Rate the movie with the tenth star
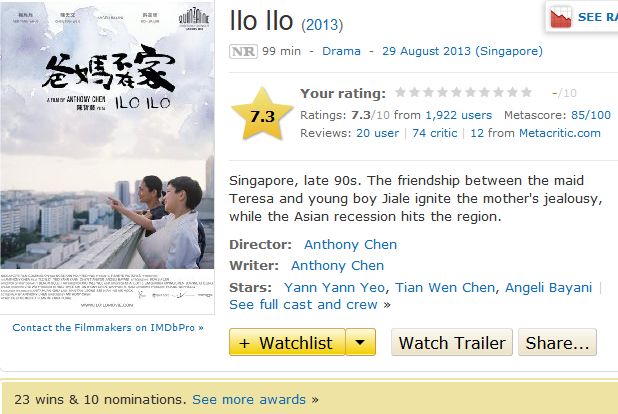This screenshot has width=618, height=414. (527, 93)
